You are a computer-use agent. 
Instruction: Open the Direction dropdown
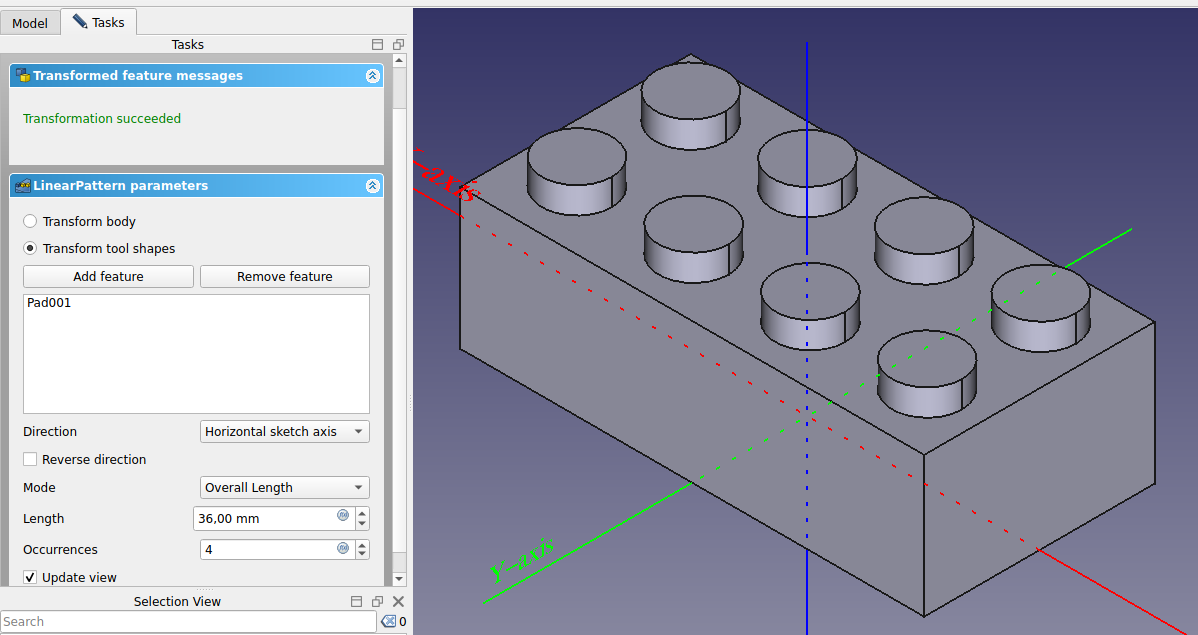(284, 432)
